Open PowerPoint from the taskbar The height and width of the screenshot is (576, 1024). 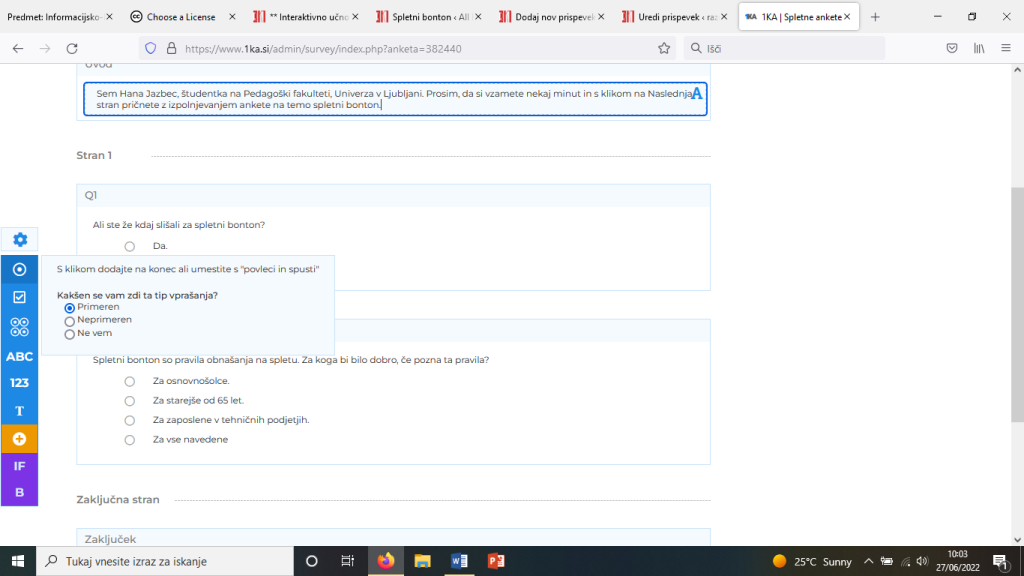click(496, 561)
